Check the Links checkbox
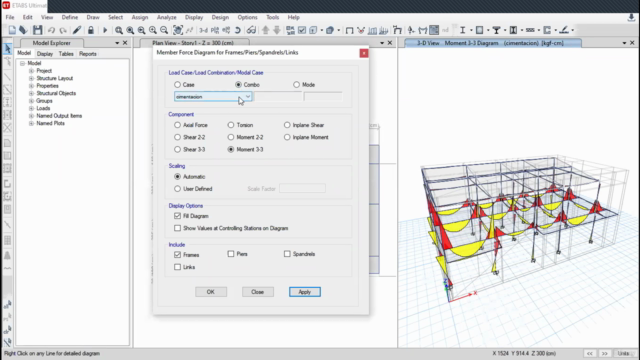 [x=177, y=267]
